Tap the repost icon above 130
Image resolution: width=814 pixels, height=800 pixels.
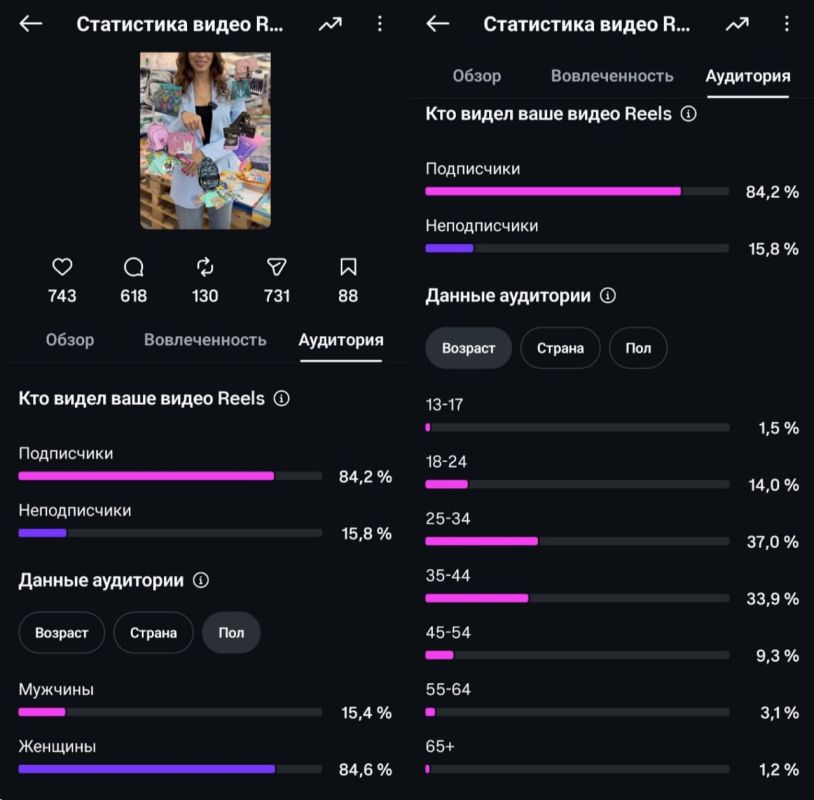point(205,267)
